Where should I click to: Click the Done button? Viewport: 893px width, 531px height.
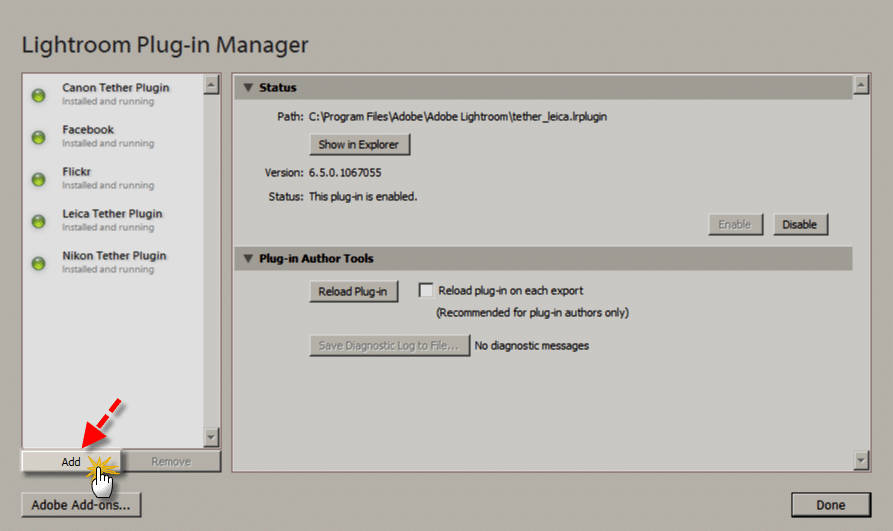click(x=831, y=505)
